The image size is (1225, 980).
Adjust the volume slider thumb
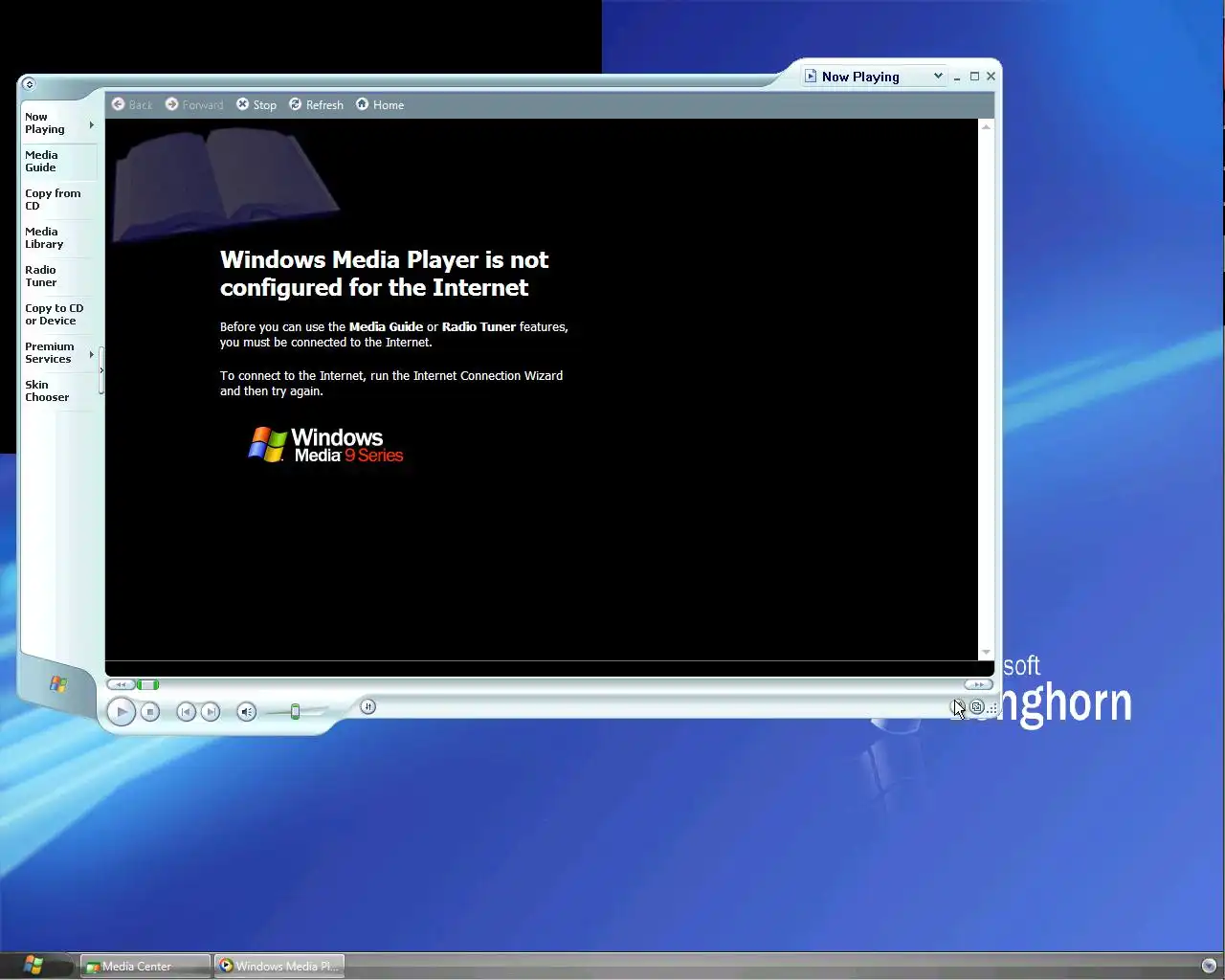point(295,711)
